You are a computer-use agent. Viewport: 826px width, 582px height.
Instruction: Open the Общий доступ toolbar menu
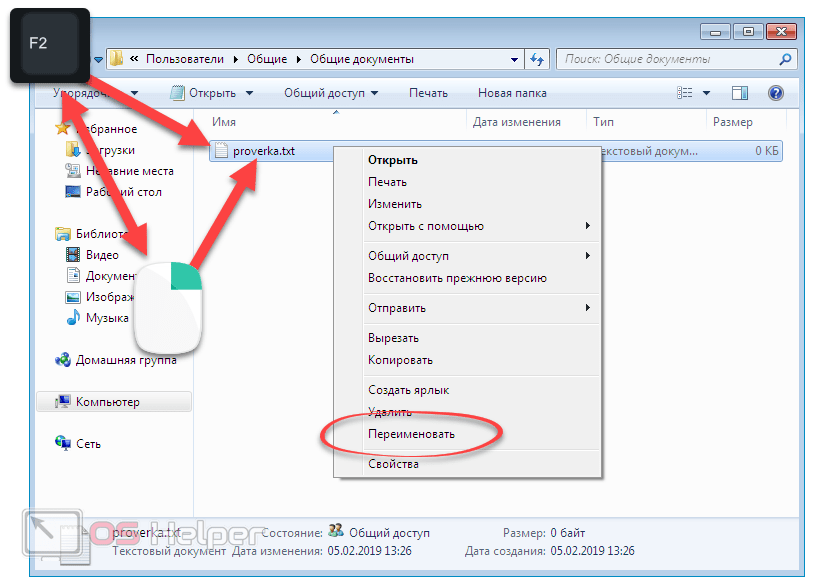pos(331,93)
